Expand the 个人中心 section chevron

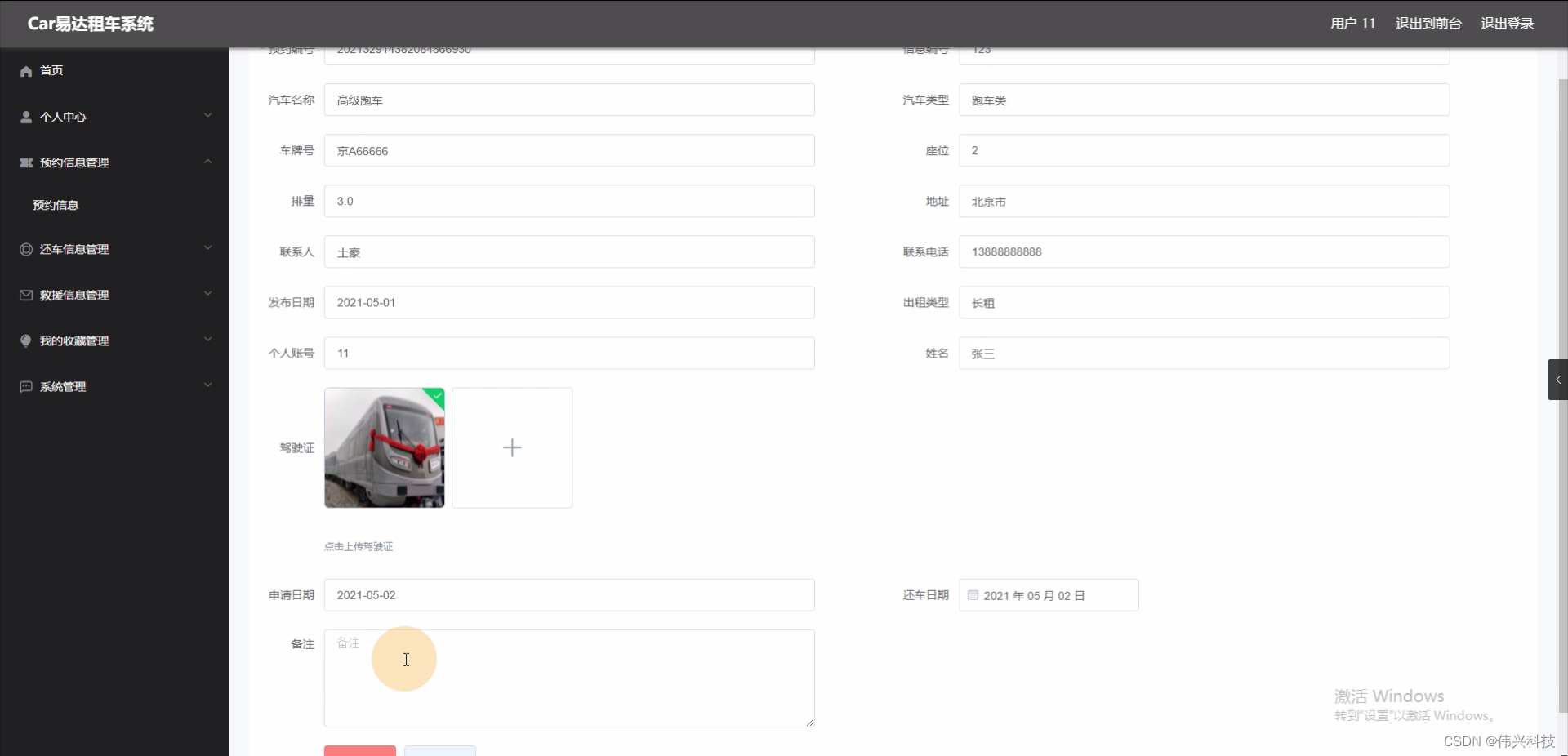[208, 115]
